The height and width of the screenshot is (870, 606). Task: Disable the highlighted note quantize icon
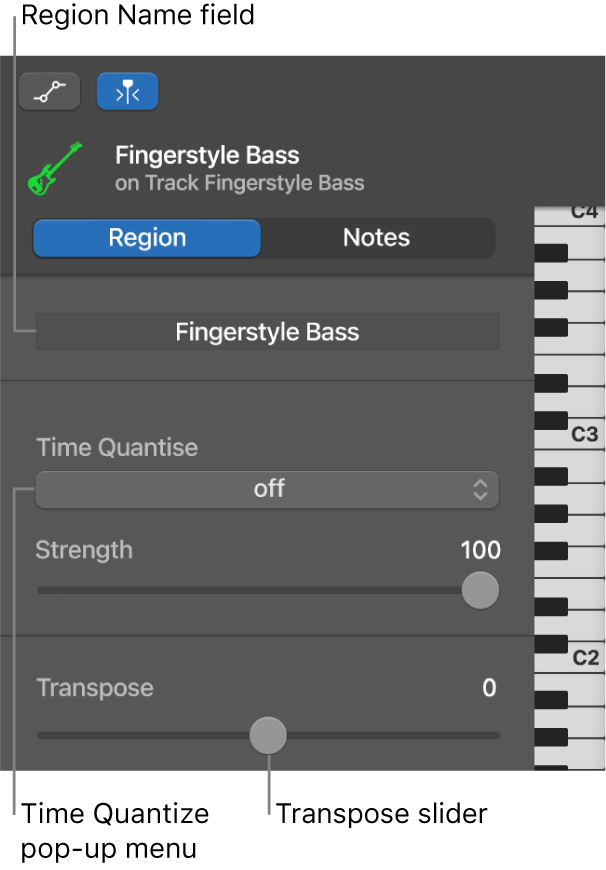click(x=127, y=90)
